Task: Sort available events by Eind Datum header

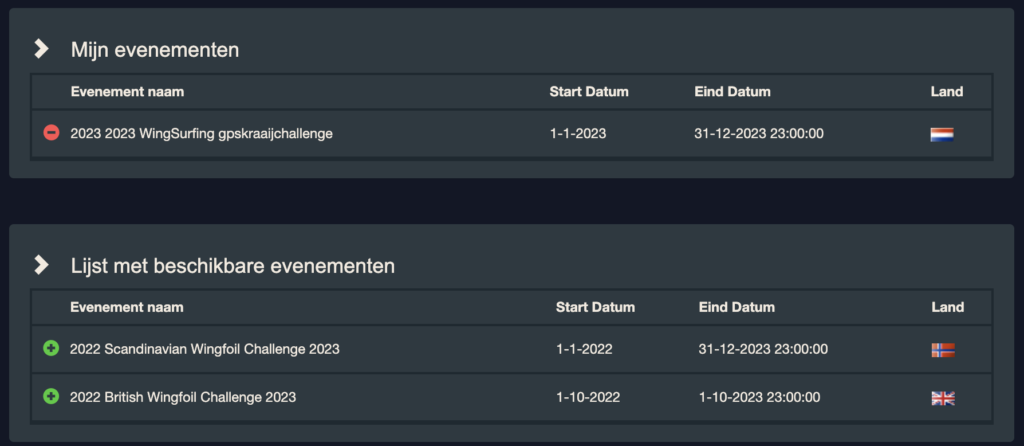Action: click(x=737, y=307)
